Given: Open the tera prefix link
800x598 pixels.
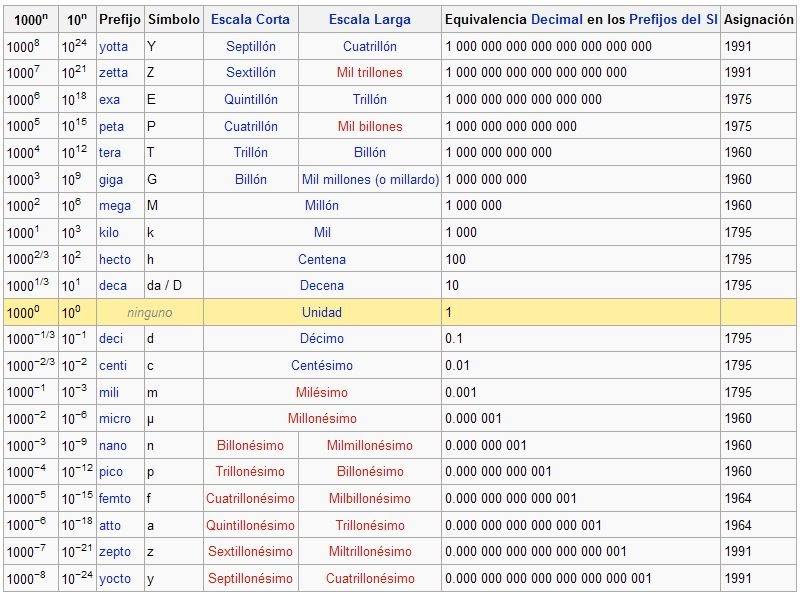Looking at the screenshot, I should pyautogui.click(x=110, y=153).
